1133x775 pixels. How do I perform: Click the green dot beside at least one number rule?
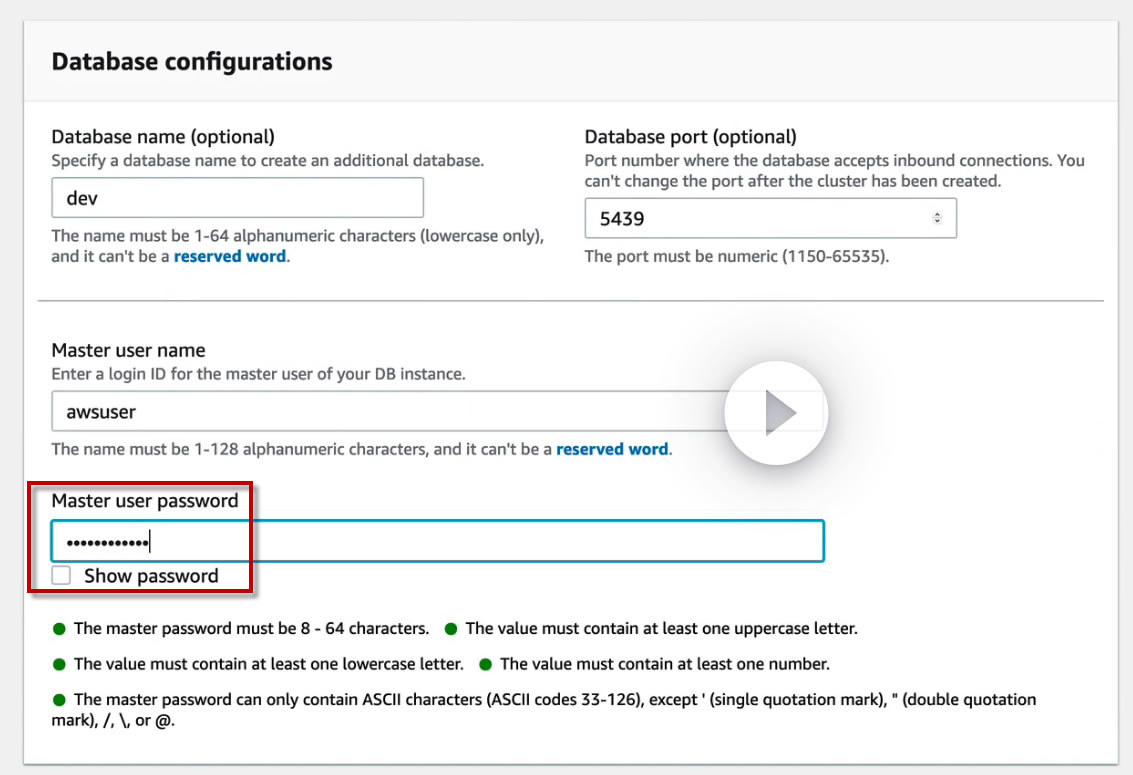click(x=485, y=664)
